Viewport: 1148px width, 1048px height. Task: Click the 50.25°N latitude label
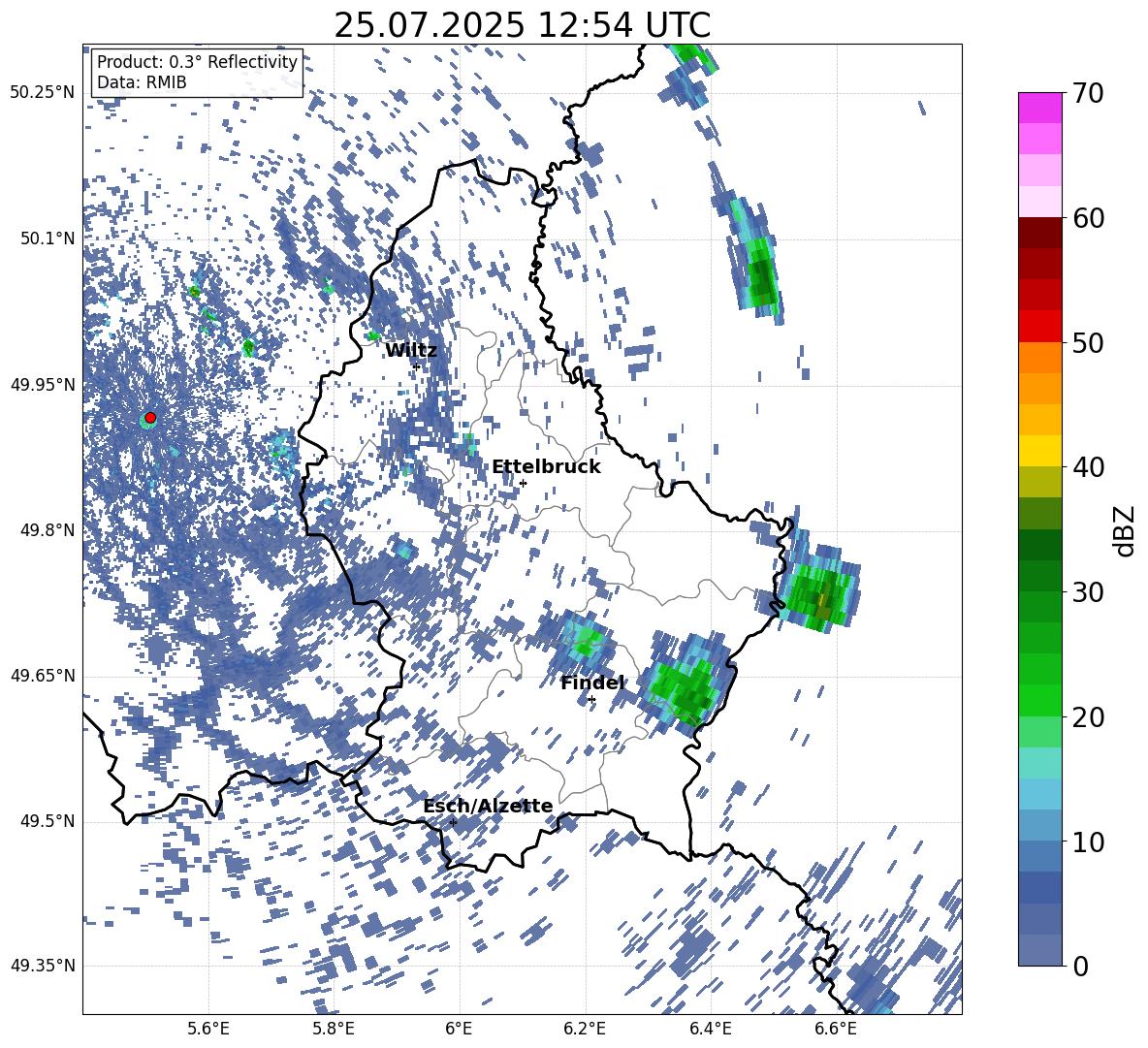click(x=43, y=93)
